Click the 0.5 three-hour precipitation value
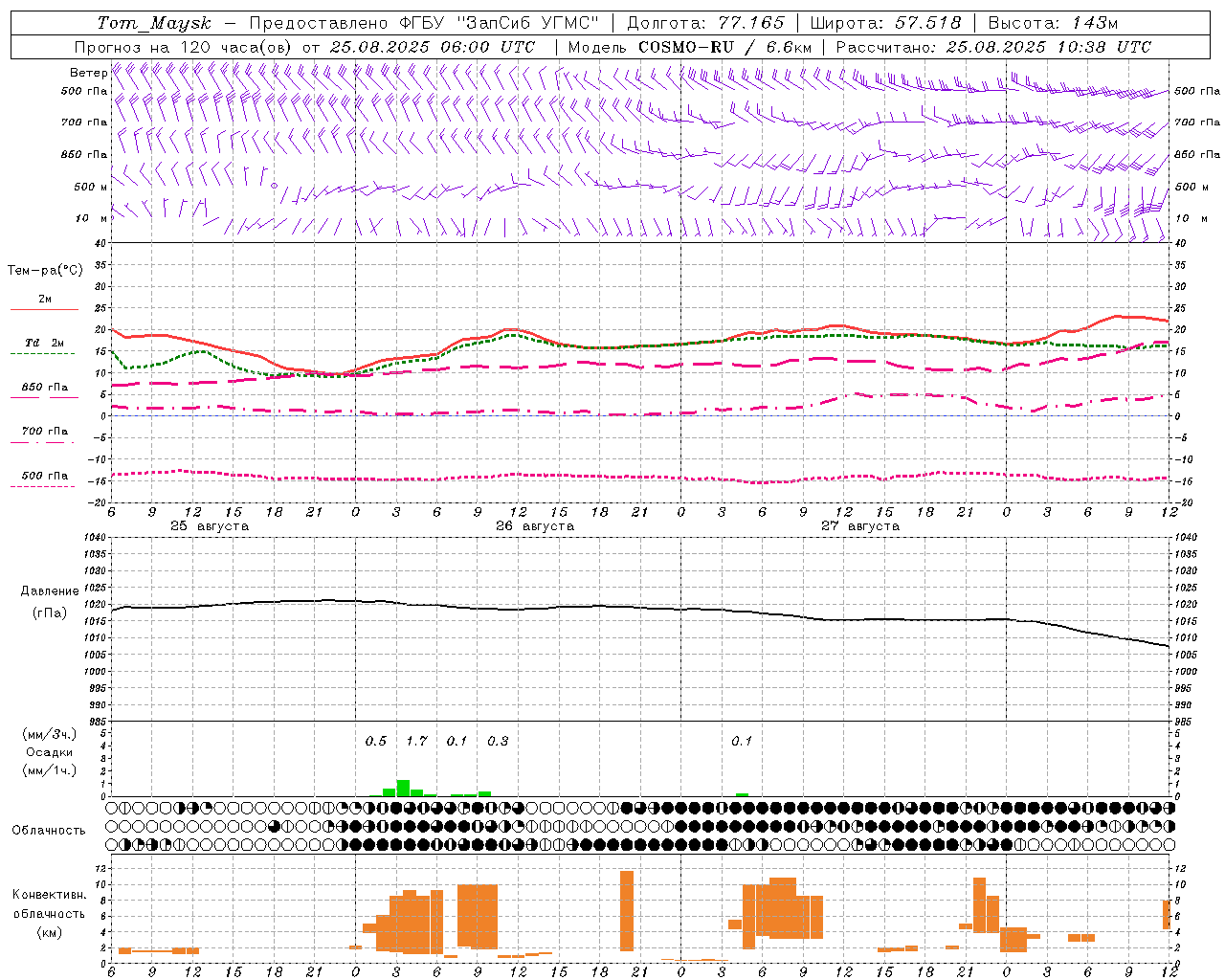Image resolution: width=1225 pixels, height=980 pixels. coord(376,742)
